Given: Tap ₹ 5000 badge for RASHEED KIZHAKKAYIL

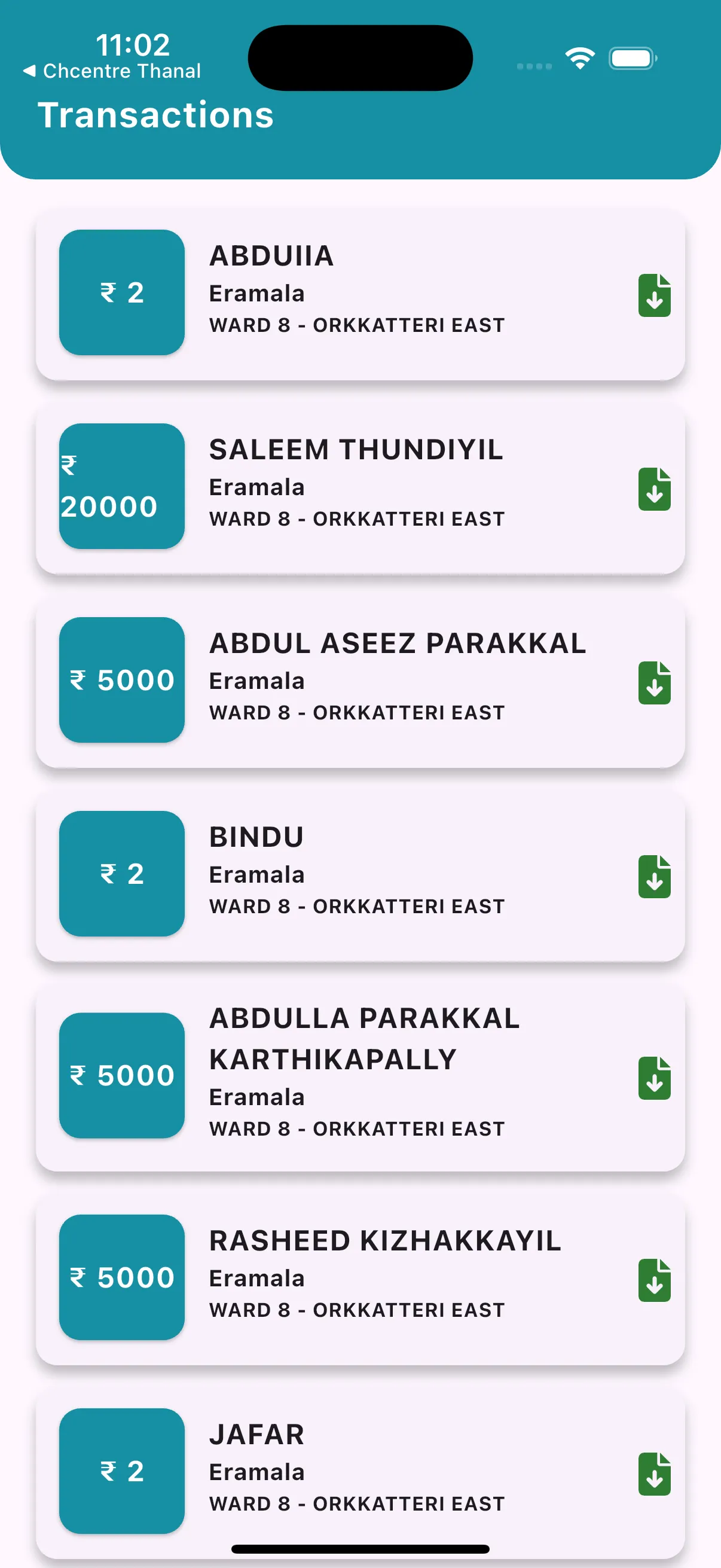Looking at the screenshot, I should coord(122,1277).
